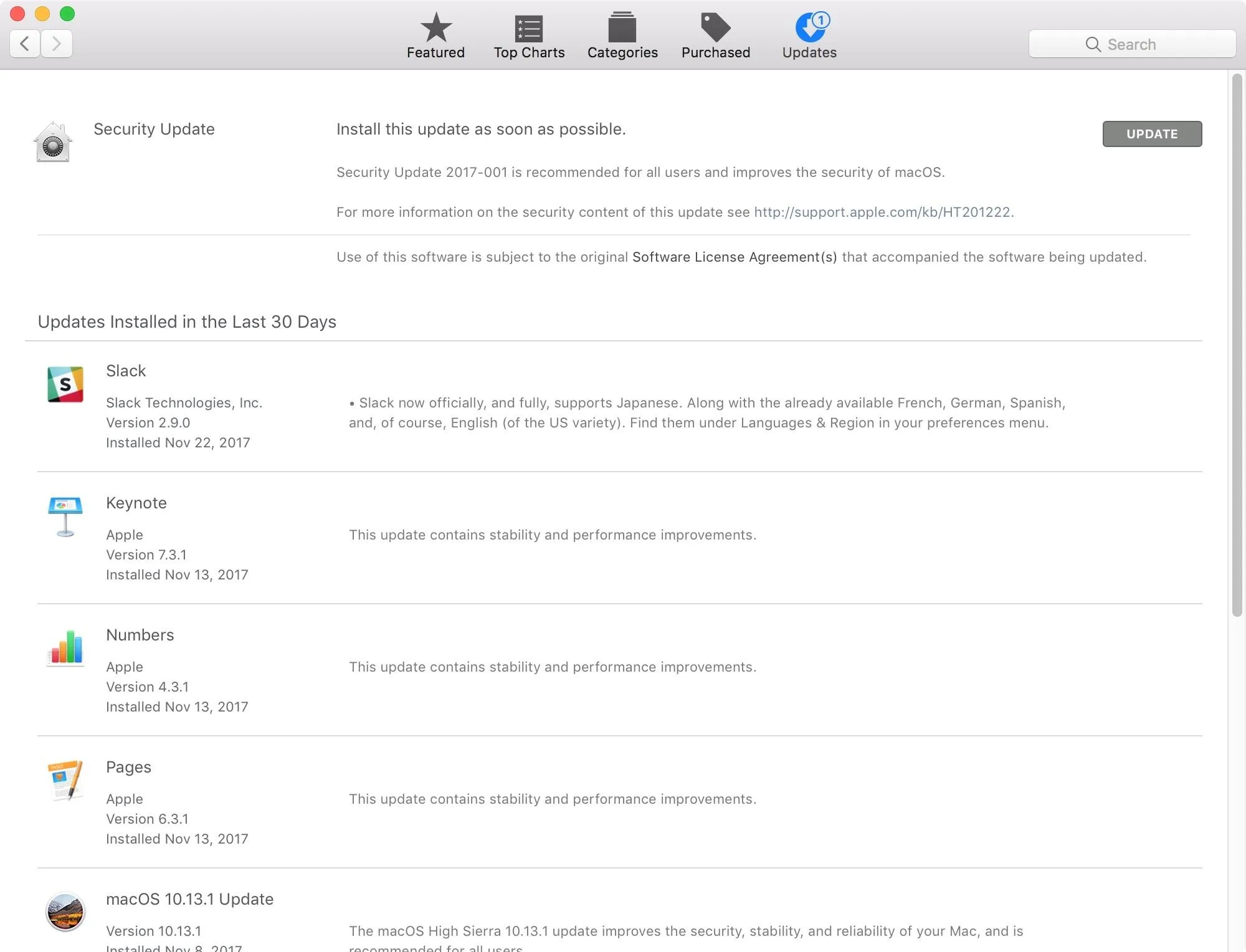Click the Numbers app title

click(140, 635)
